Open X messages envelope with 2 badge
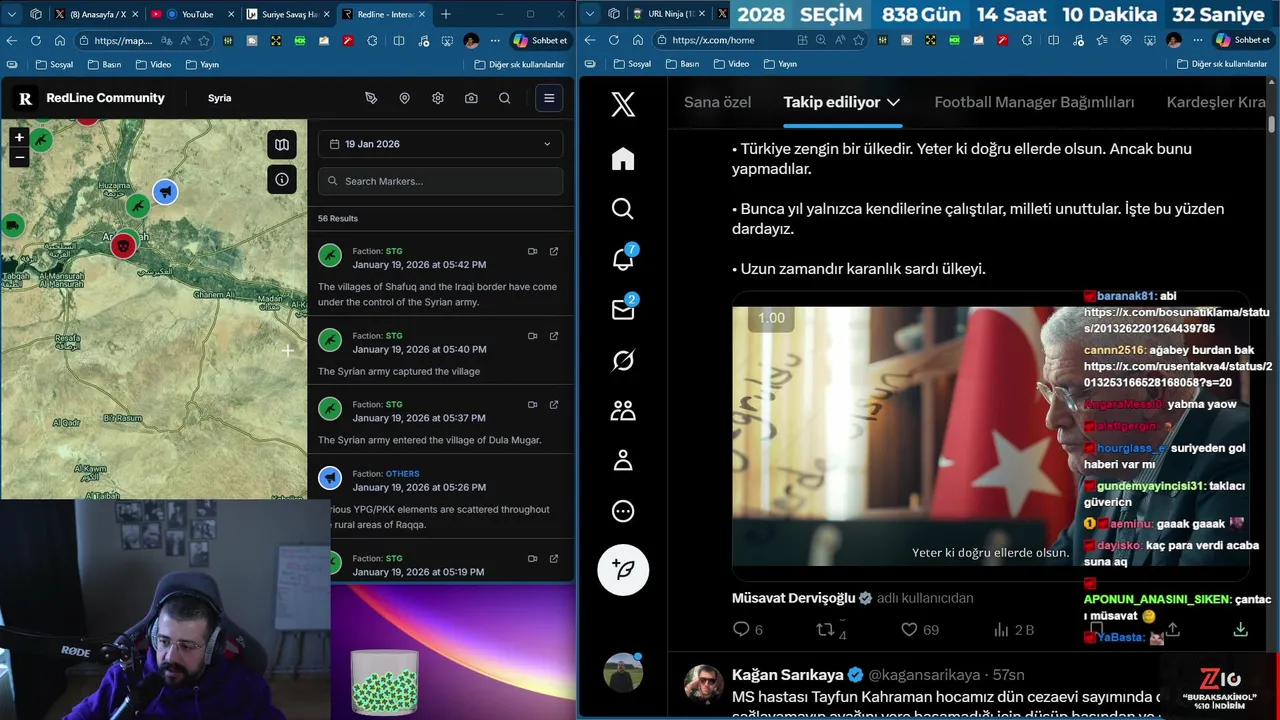This screenshot has height=720, width=1280. pyautogui.click(x=623, y=309)
